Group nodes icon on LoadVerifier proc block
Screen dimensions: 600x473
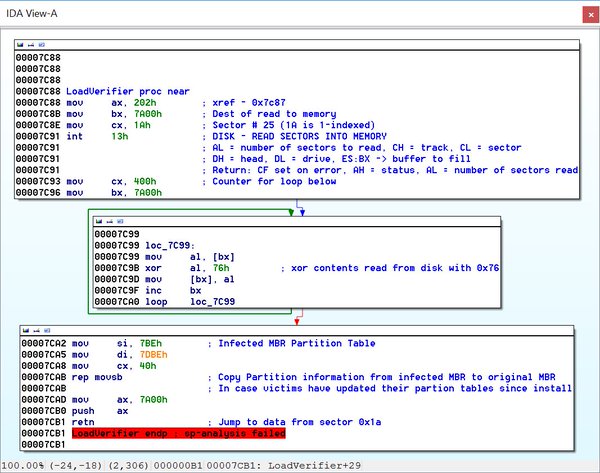42,45
